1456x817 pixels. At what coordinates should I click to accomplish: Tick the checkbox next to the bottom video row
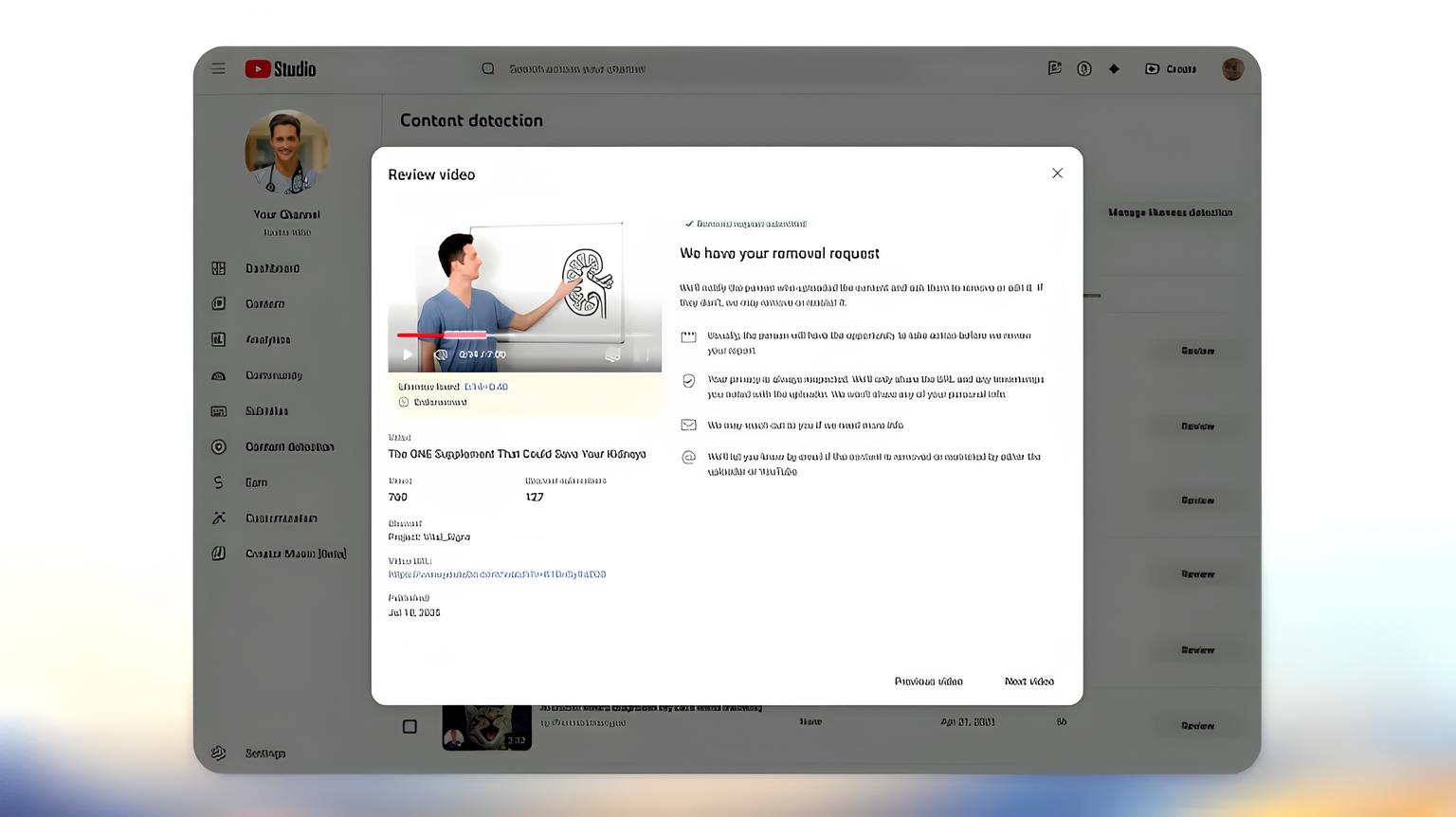409,726
